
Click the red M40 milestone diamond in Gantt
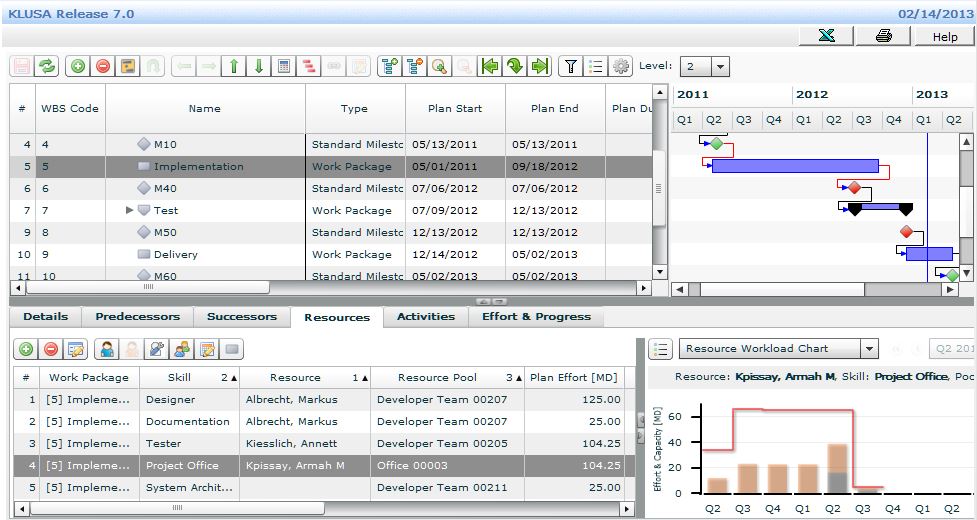[854, 188]
